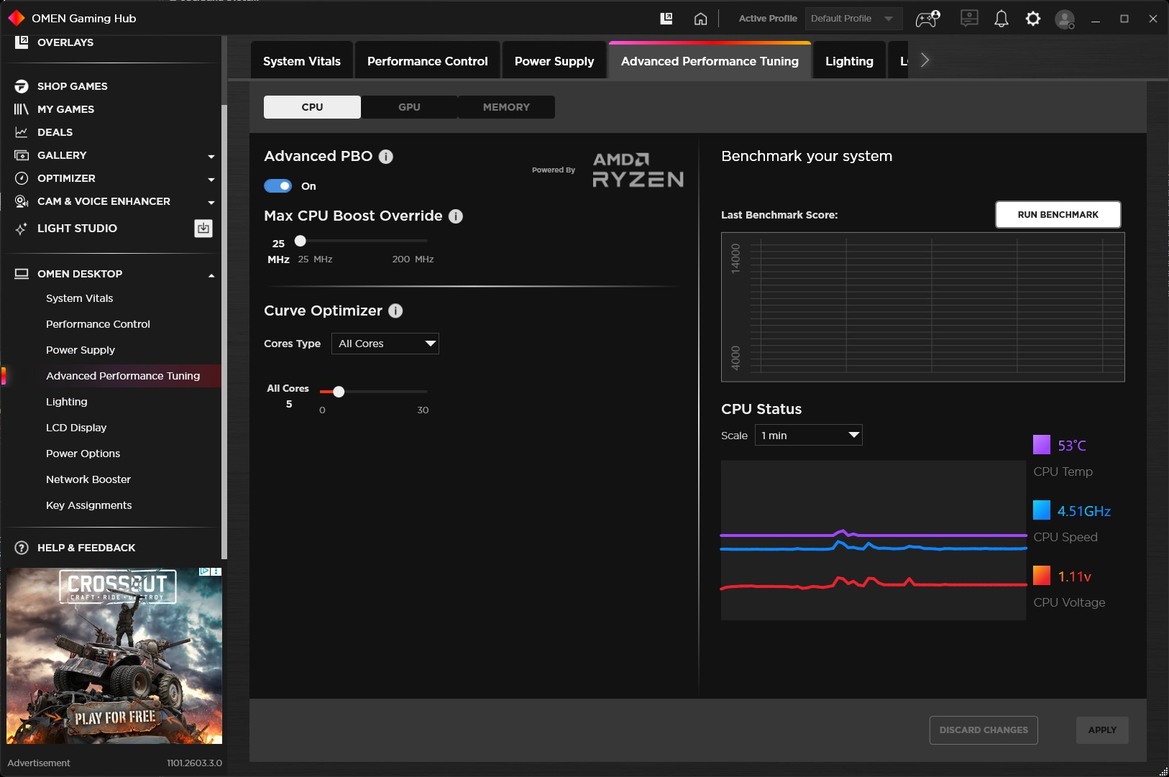Click the OMEN Desktop monitor icon
The image size is (1169, 777).
(x=22, y=274)
